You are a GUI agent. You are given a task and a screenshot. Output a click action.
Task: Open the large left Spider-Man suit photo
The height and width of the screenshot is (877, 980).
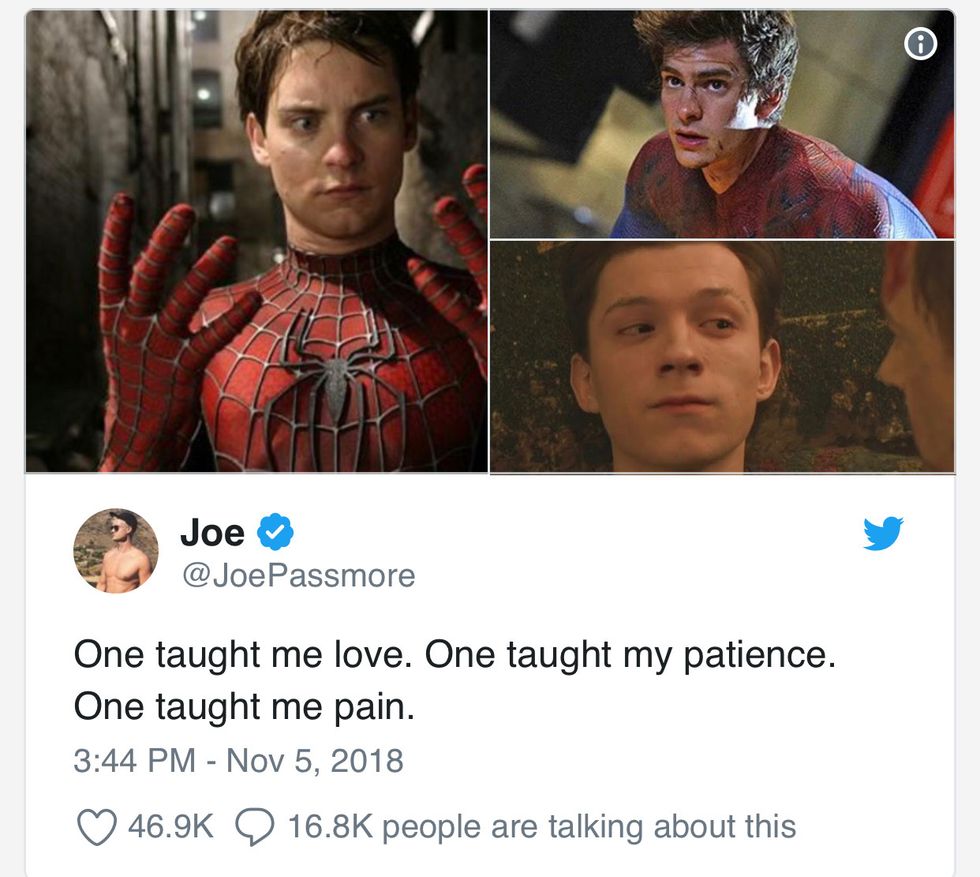pyautogui.click(x=256, y=241)
